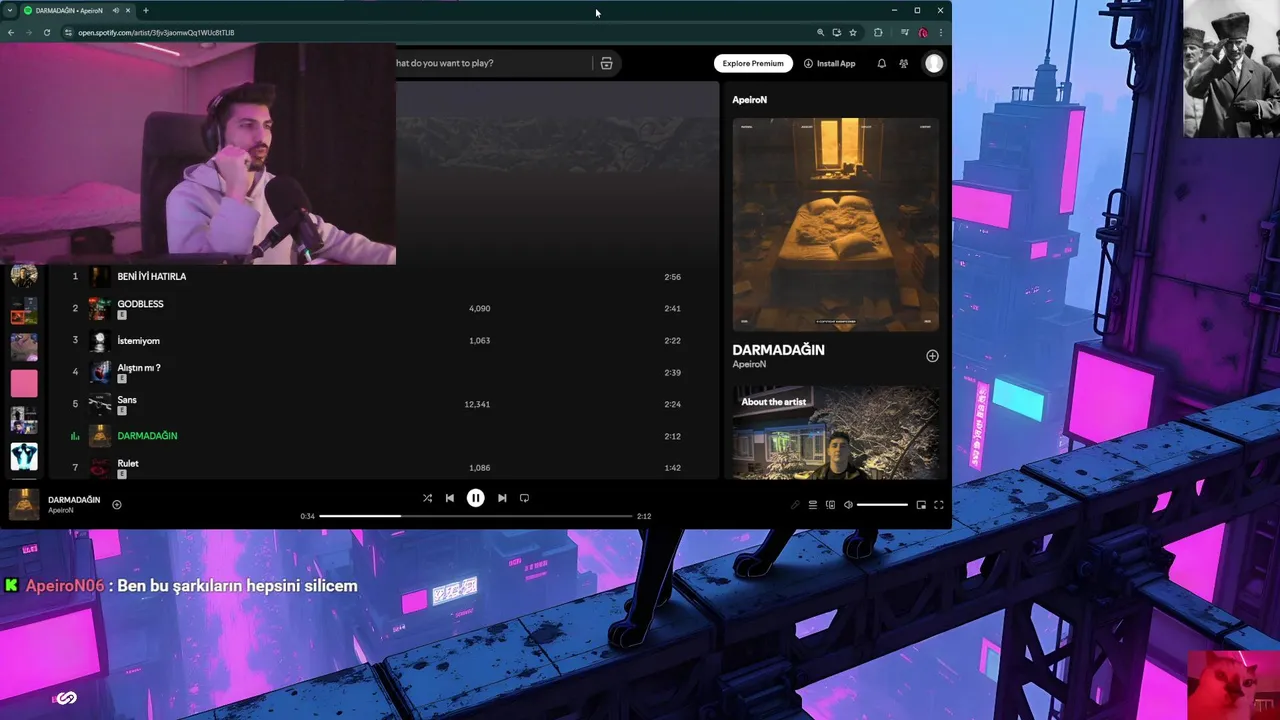Click the Install App button
This screenshot has height=720, width=1280.
(829, 63)
